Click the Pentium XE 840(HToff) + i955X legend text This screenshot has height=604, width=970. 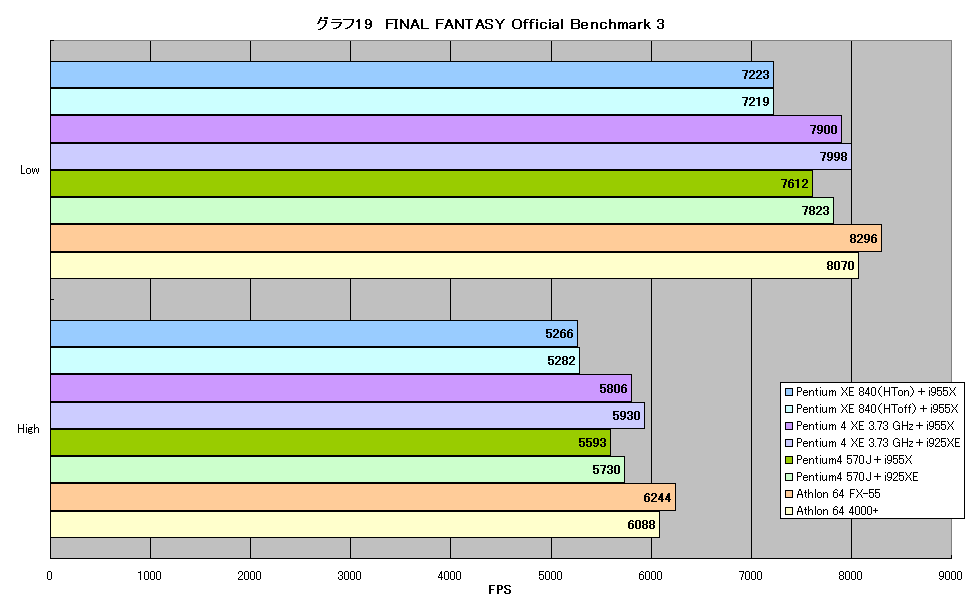(878, 409)
